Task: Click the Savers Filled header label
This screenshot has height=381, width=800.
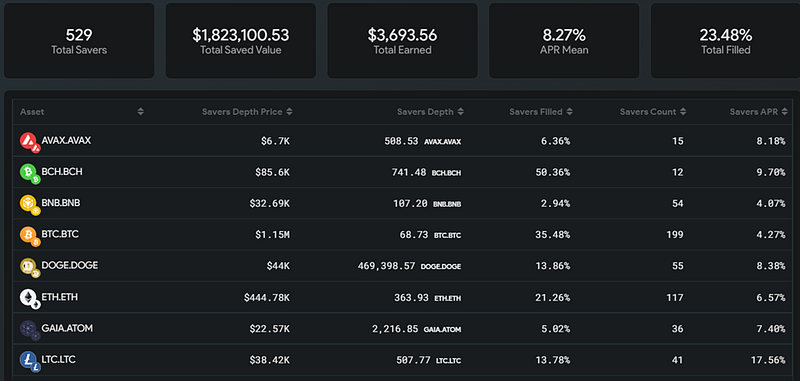Action: click(x=536, y=112)
